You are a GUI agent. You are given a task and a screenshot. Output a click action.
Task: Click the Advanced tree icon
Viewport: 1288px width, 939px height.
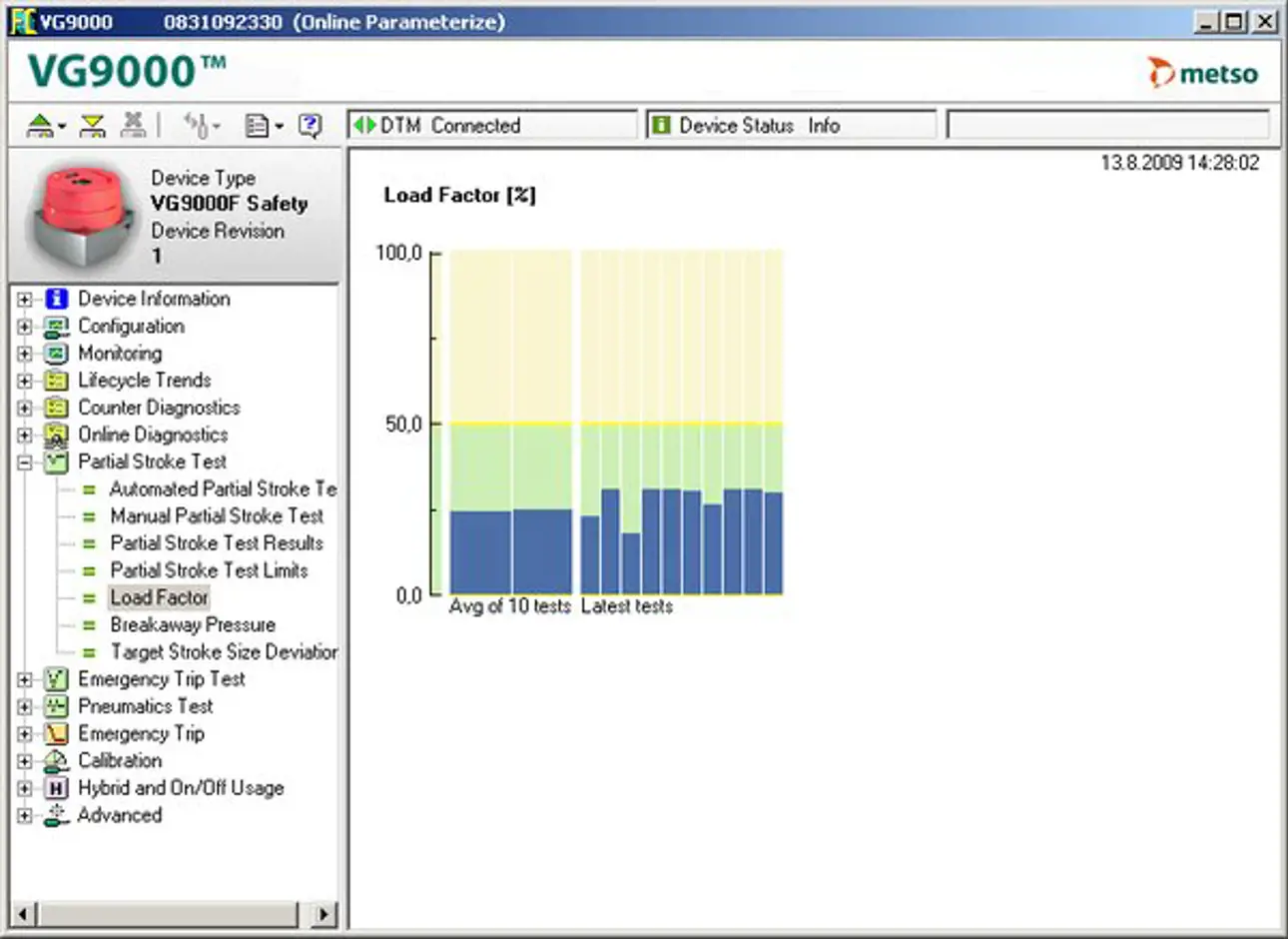coord(57,815)
